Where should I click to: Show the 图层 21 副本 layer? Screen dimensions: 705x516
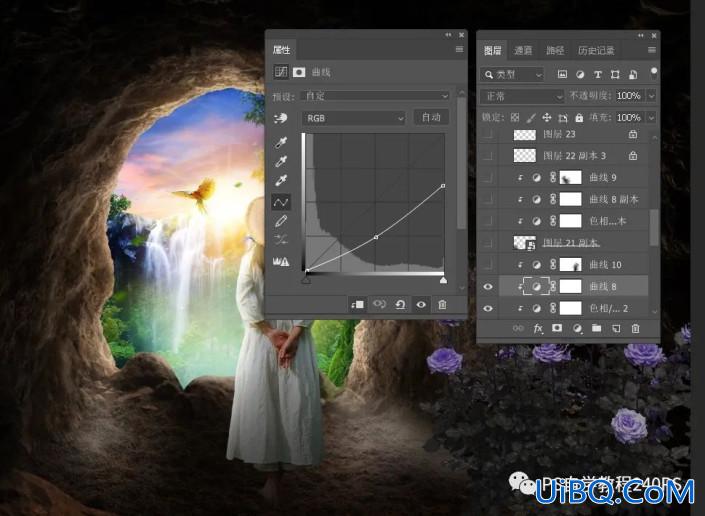[x=488, y=243]
